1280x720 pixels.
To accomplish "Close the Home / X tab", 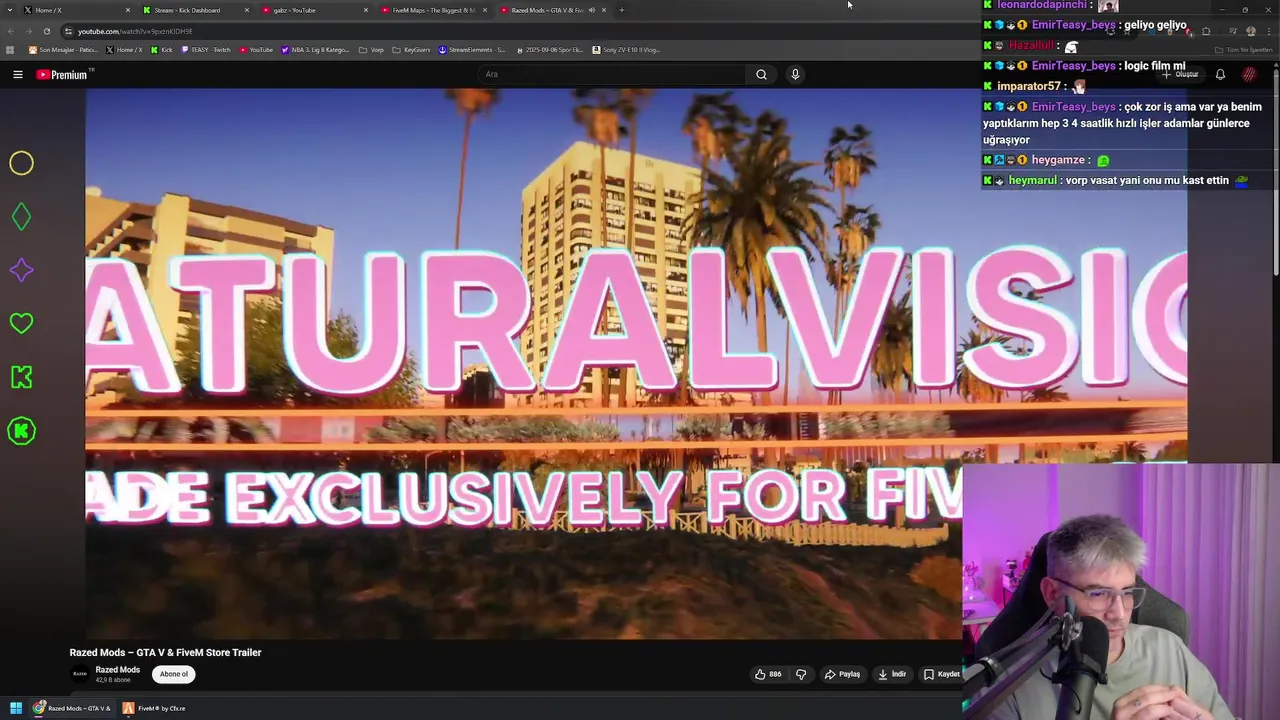I will tap(128, 10).
